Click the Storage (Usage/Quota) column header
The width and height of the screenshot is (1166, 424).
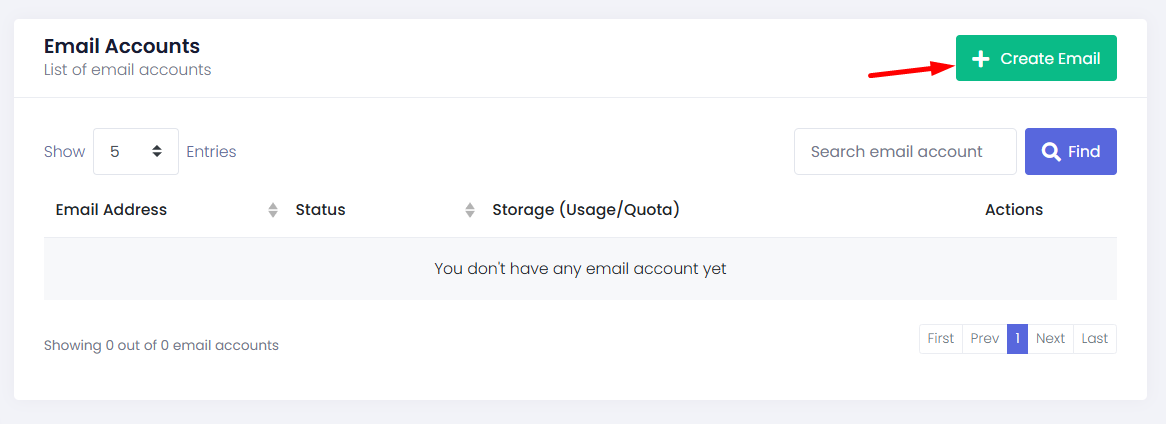[585, 210]
